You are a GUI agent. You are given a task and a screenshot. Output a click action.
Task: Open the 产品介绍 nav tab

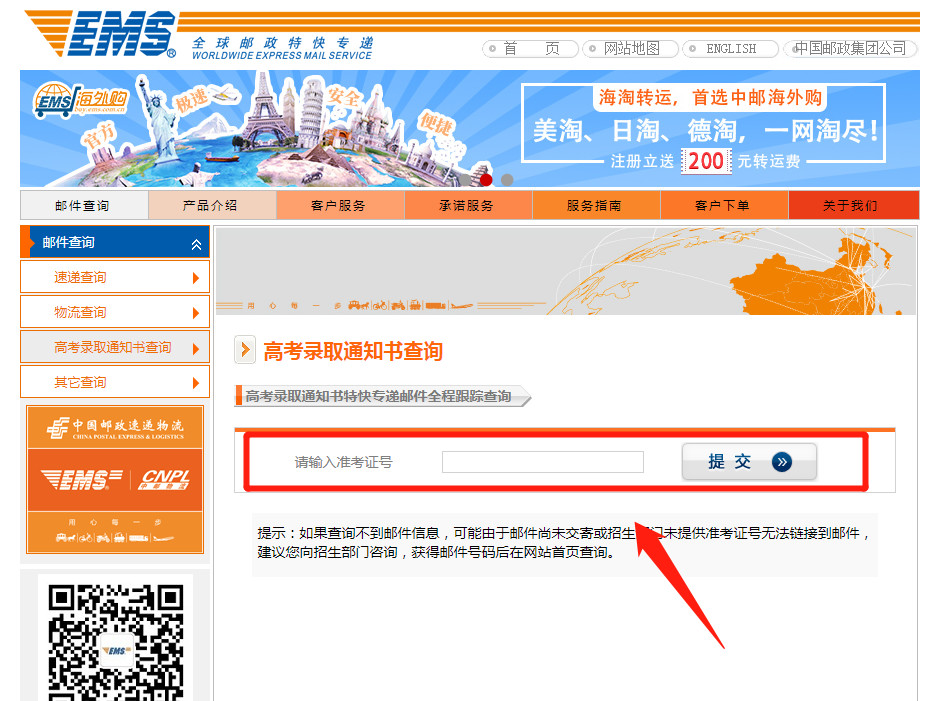pyautogui.click(x=212, y=205)
